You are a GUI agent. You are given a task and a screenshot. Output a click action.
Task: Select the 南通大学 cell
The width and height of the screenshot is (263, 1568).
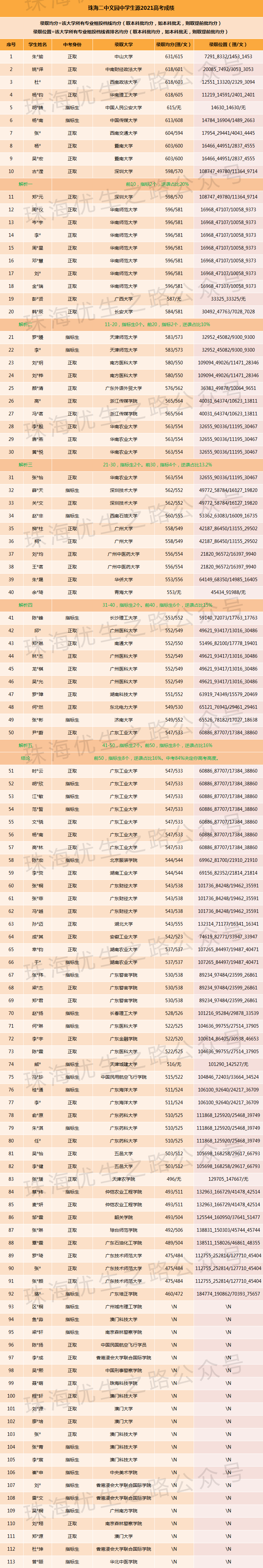tap(124, 643)
